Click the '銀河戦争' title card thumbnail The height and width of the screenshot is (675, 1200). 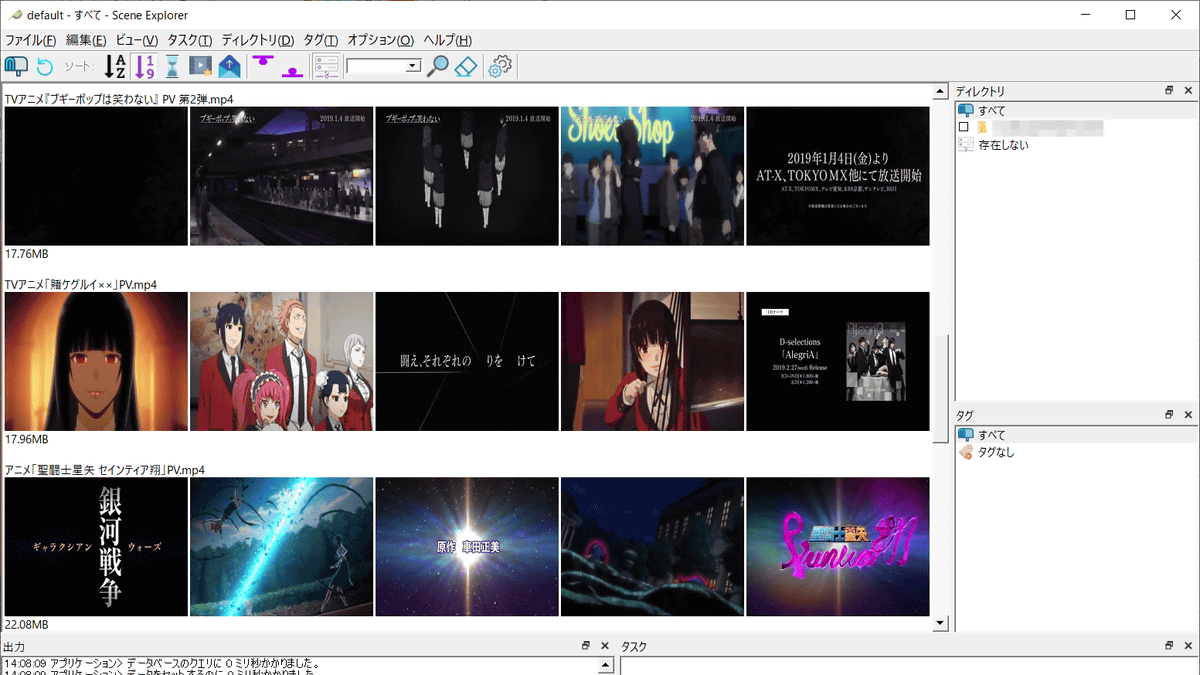(96, 547)
